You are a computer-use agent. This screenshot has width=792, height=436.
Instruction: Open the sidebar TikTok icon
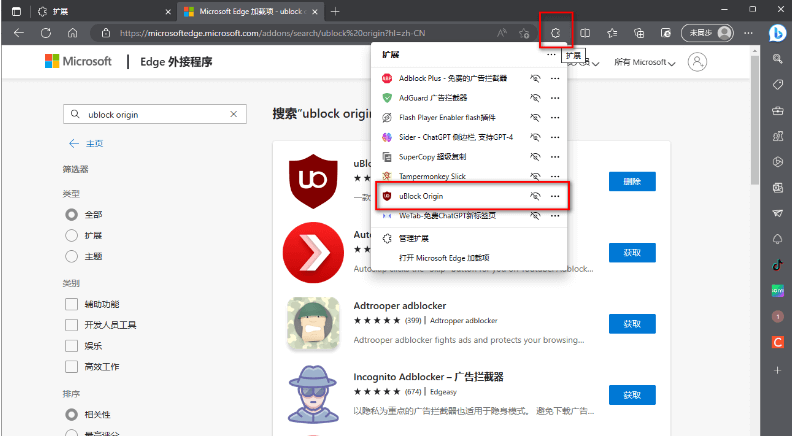[778, 265]
